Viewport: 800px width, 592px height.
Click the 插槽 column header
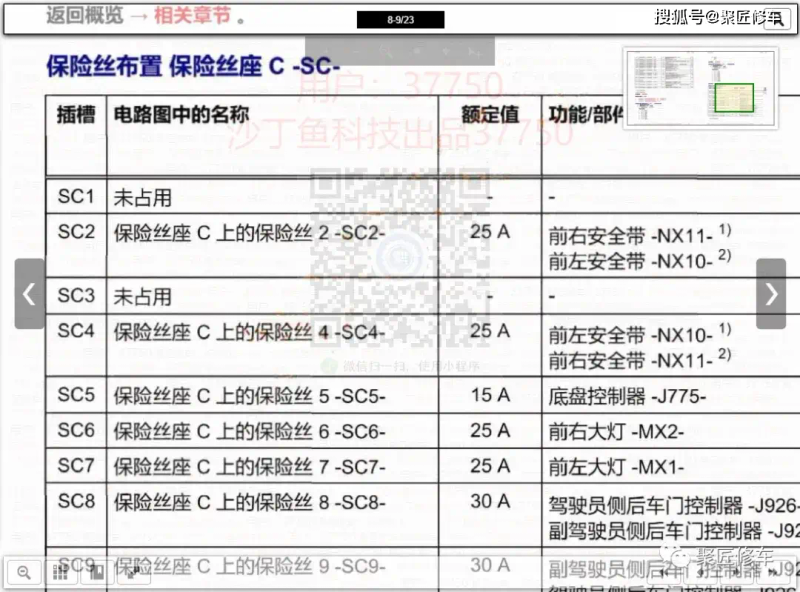click(76, 114)
